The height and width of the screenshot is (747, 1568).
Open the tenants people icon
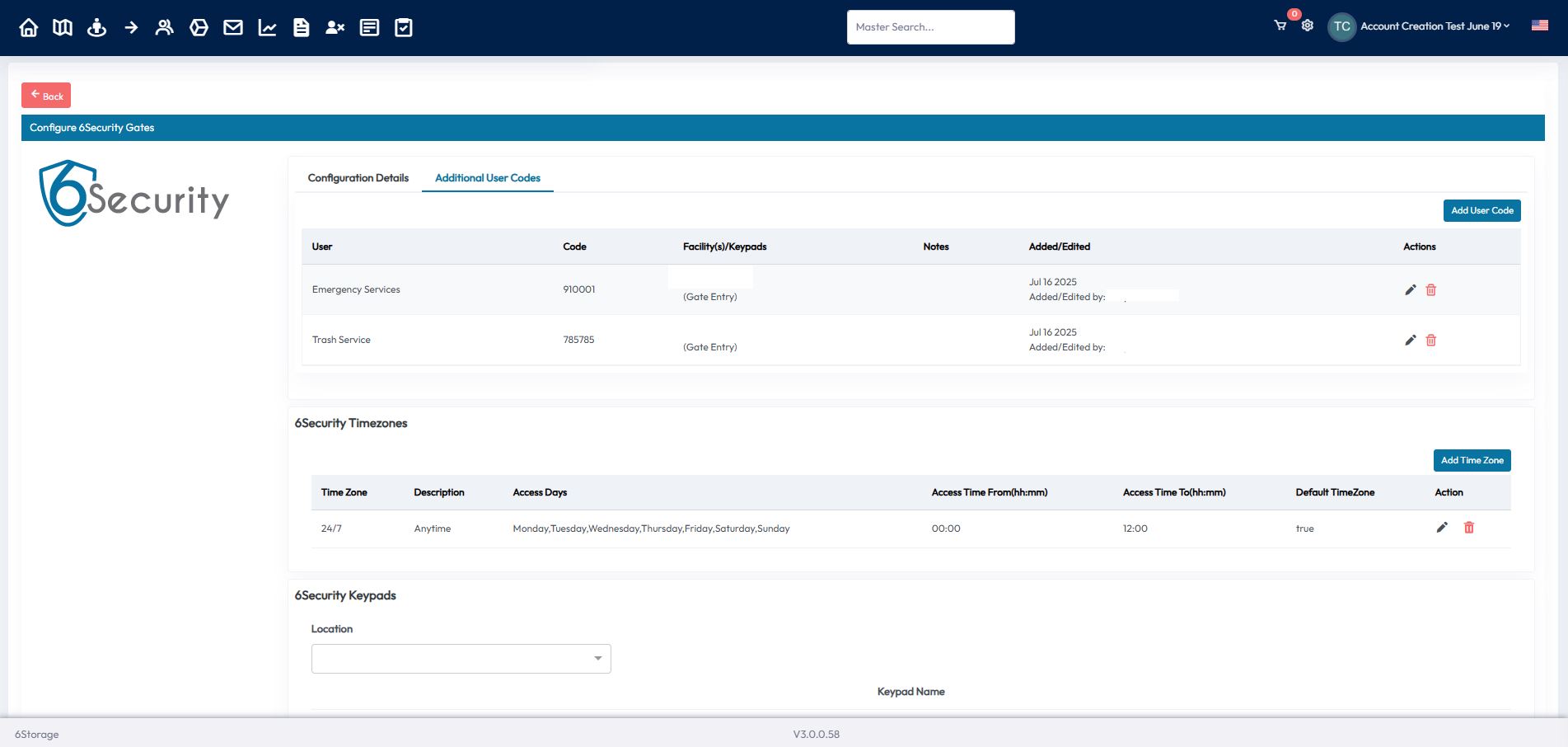(x=165, y=27)
